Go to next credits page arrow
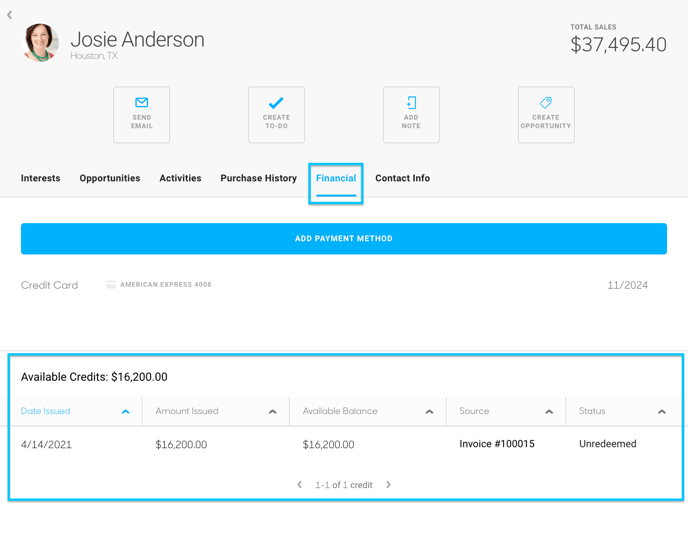This screenshot has height=545, width=688. click(x=388, y=484)
